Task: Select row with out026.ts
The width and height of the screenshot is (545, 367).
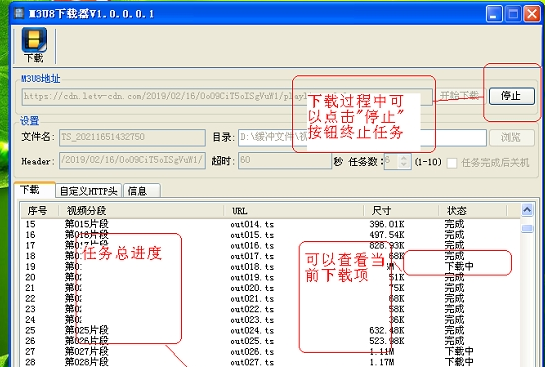Action: click(270, 352)
